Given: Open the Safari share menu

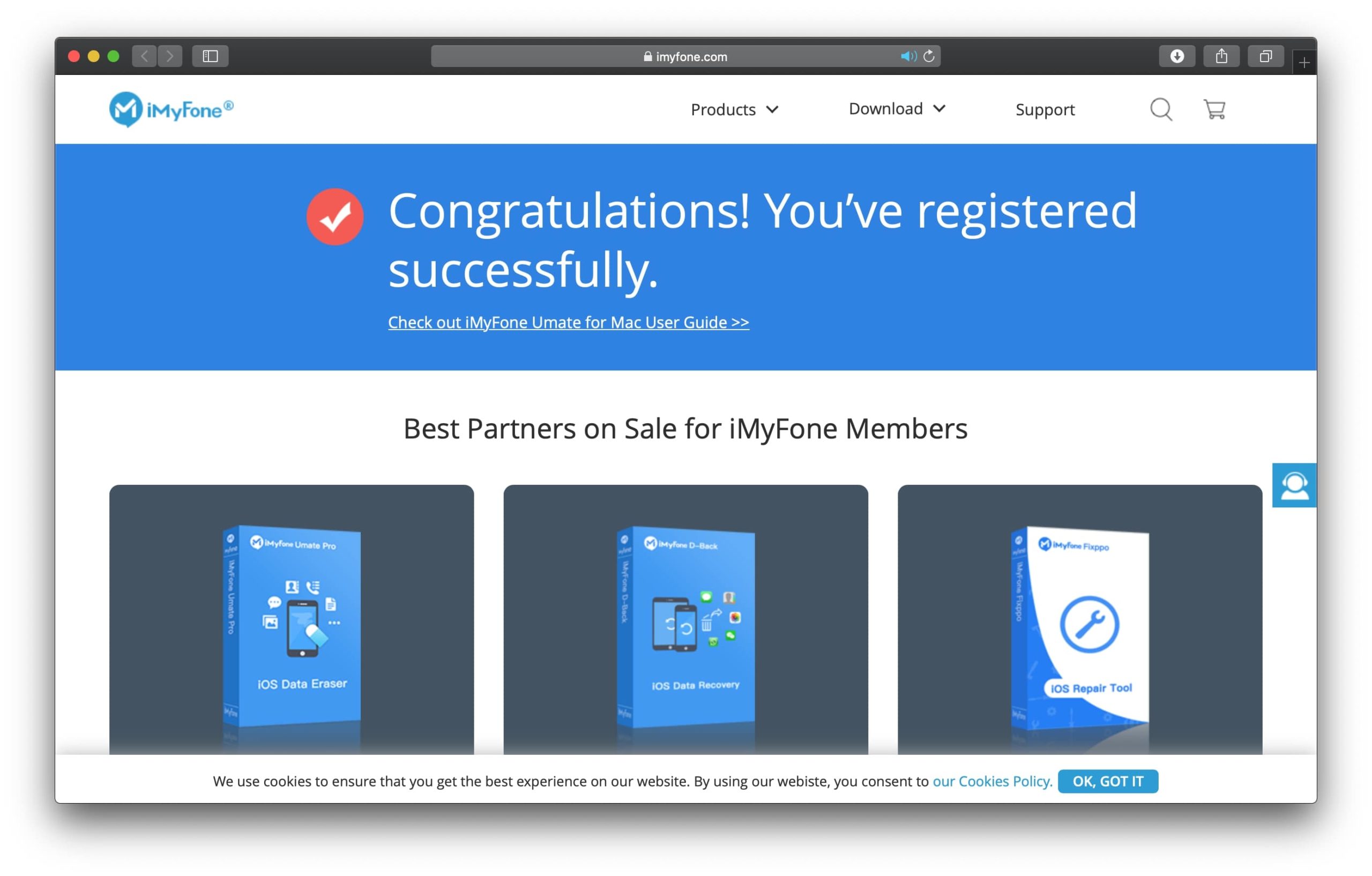Looking at the screenshot, I should coord(1221,56).
